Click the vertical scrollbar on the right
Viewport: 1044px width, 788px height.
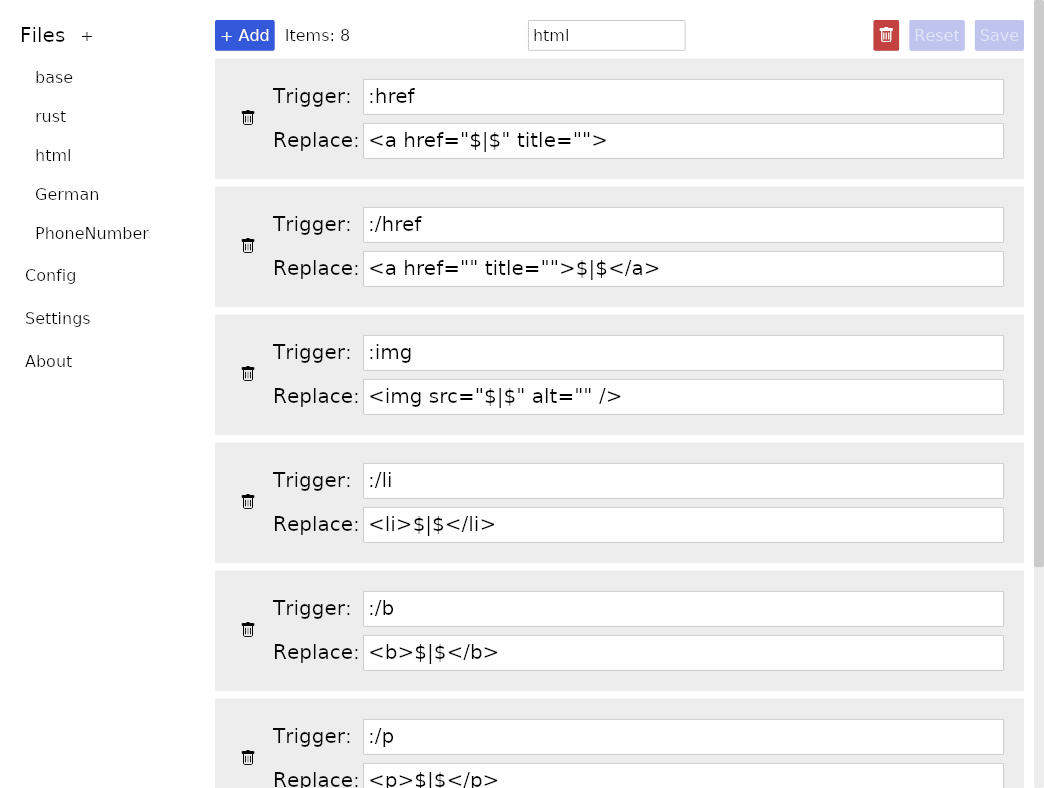coord(1039,284)
